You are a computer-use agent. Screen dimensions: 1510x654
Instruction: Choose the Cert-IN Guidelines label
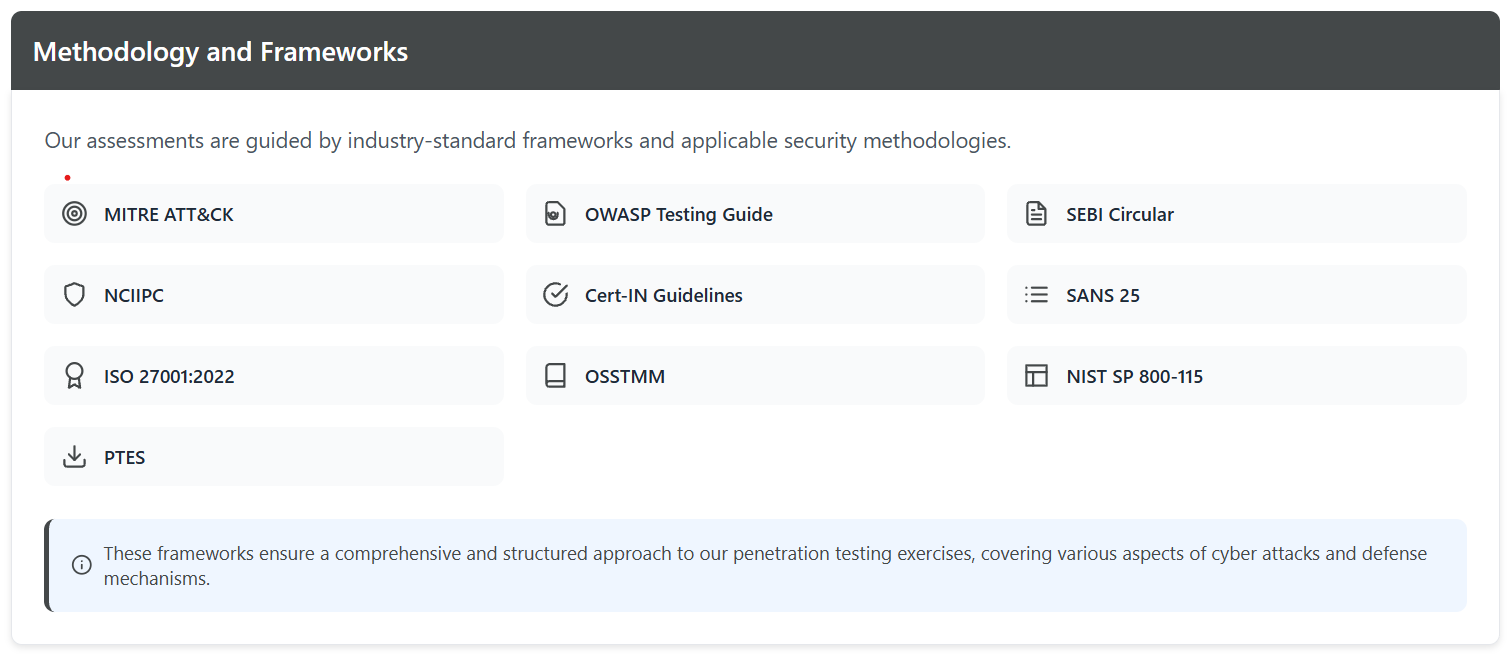click(x=663, y=295)
